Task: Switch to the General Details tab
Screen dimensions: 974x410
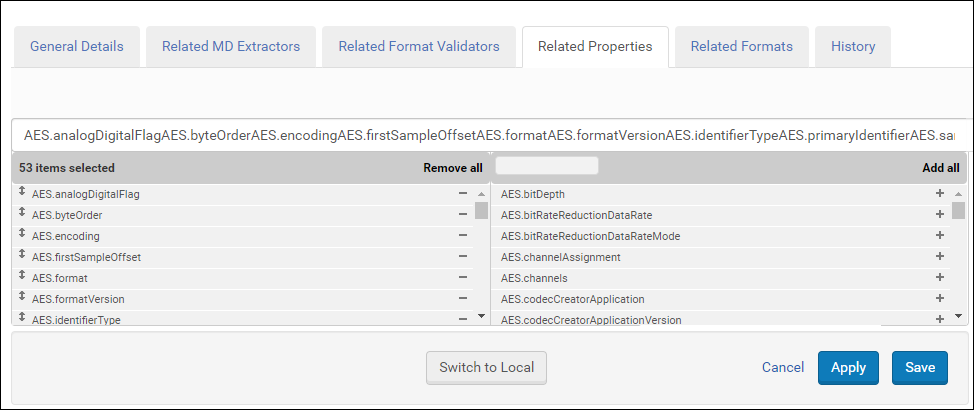Action: [x=77, y=47]
